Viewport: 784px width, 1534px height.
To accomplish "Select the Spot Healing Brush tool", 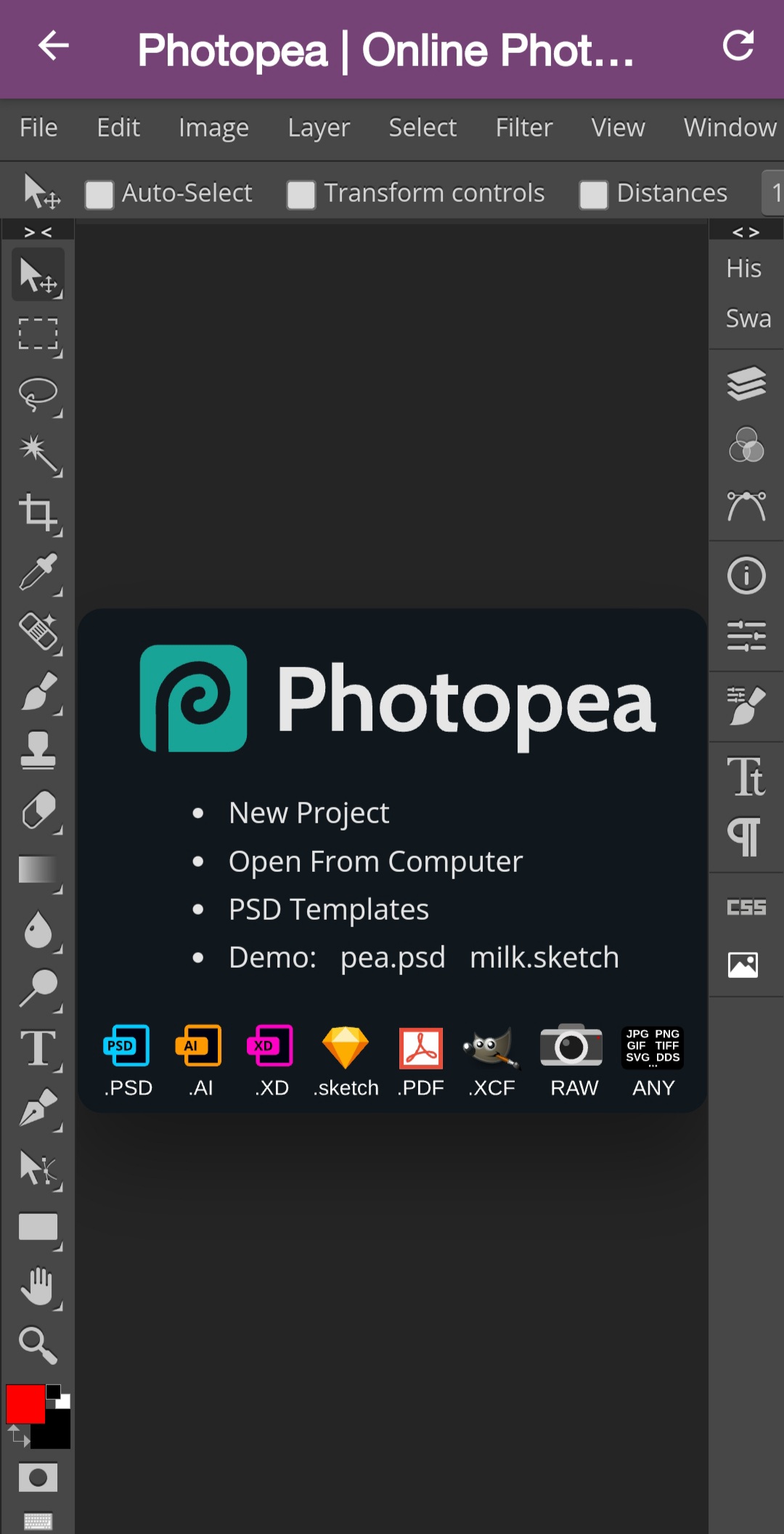I will pyautogui.click(x=38, y=632).
